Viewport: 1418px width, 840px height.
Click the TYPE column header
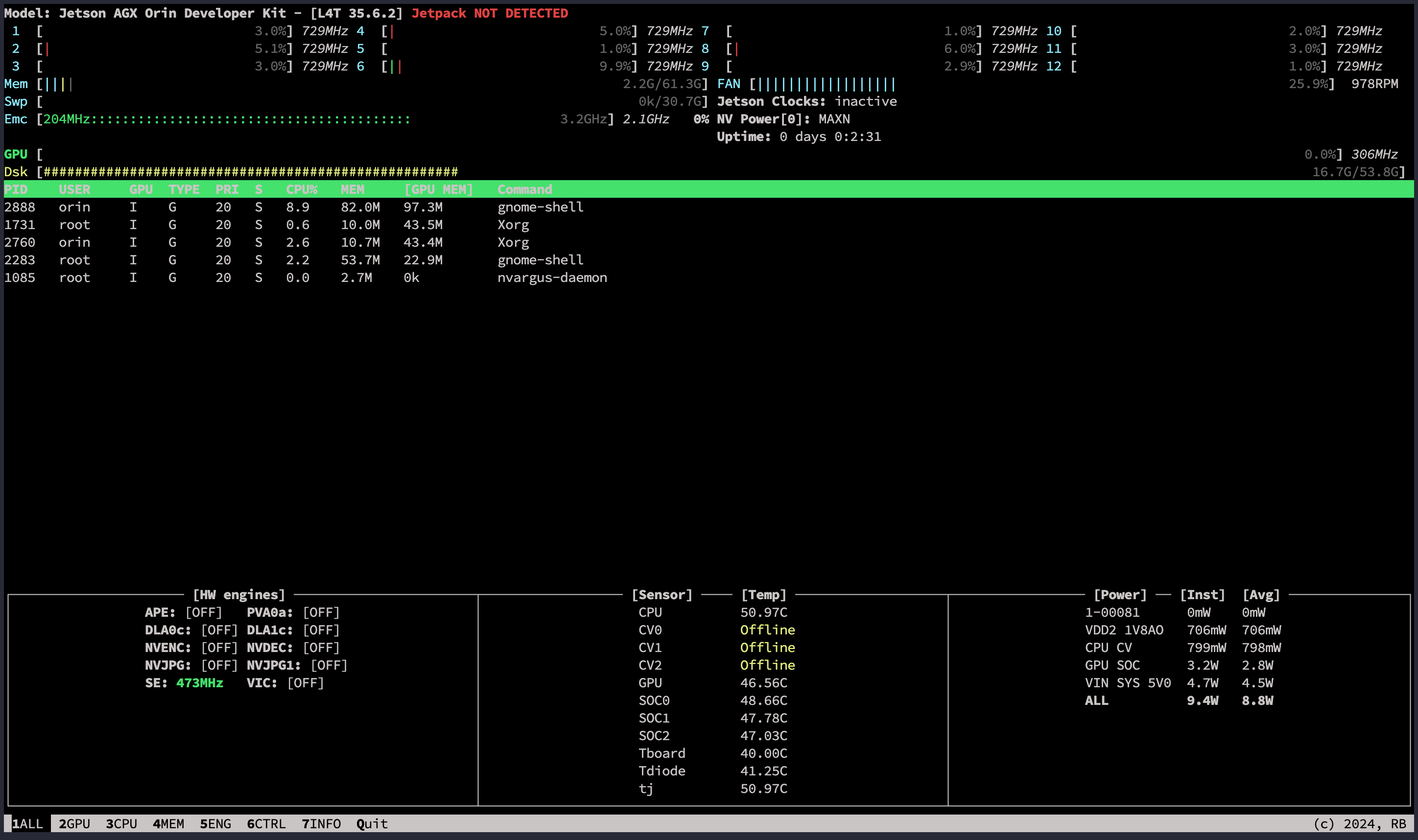(184, 189)
